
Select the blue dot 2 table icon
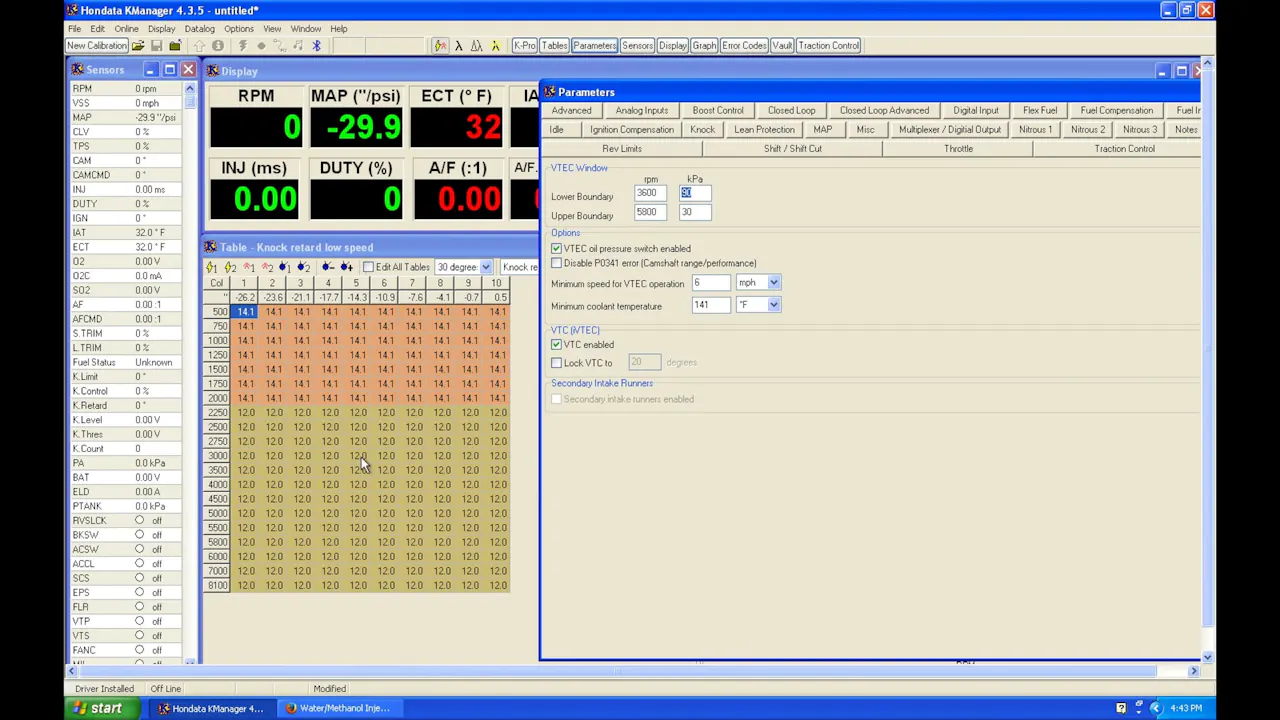coord(303,267)
